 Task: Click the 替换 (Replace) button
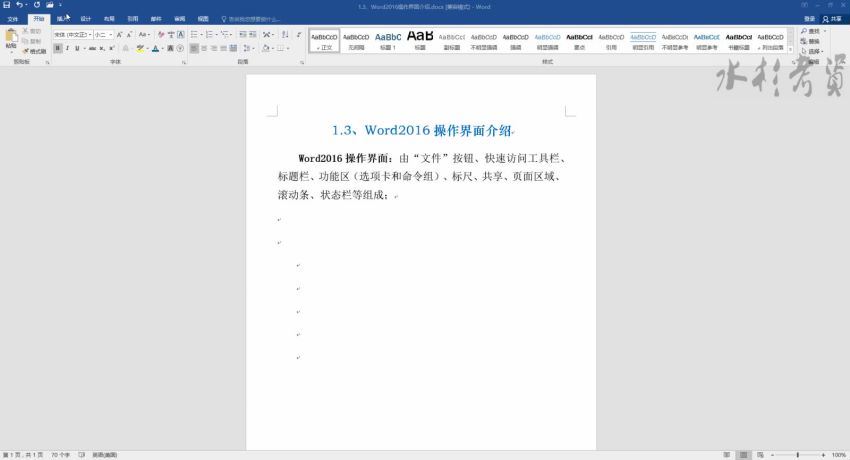810,41
